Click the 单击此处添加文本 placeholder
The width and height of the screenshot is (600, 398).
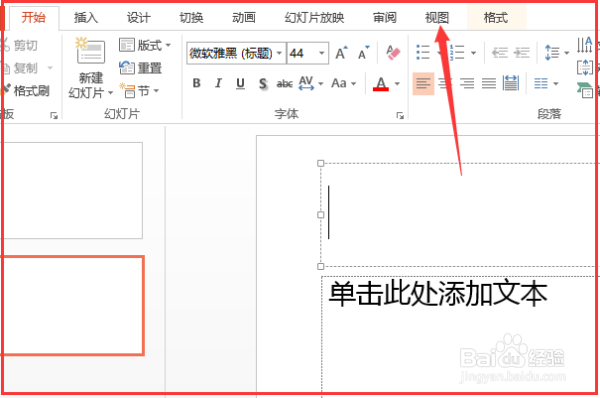(x=438, y=294)
